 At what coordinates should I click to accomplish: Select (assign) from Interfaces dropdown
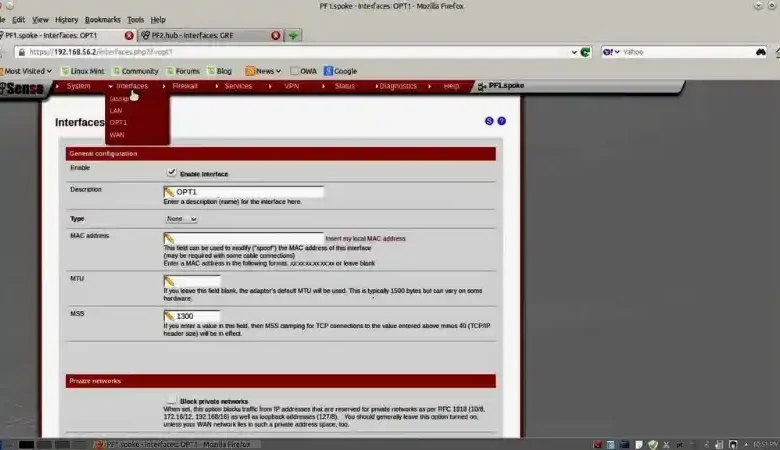[x=120, y=99]
